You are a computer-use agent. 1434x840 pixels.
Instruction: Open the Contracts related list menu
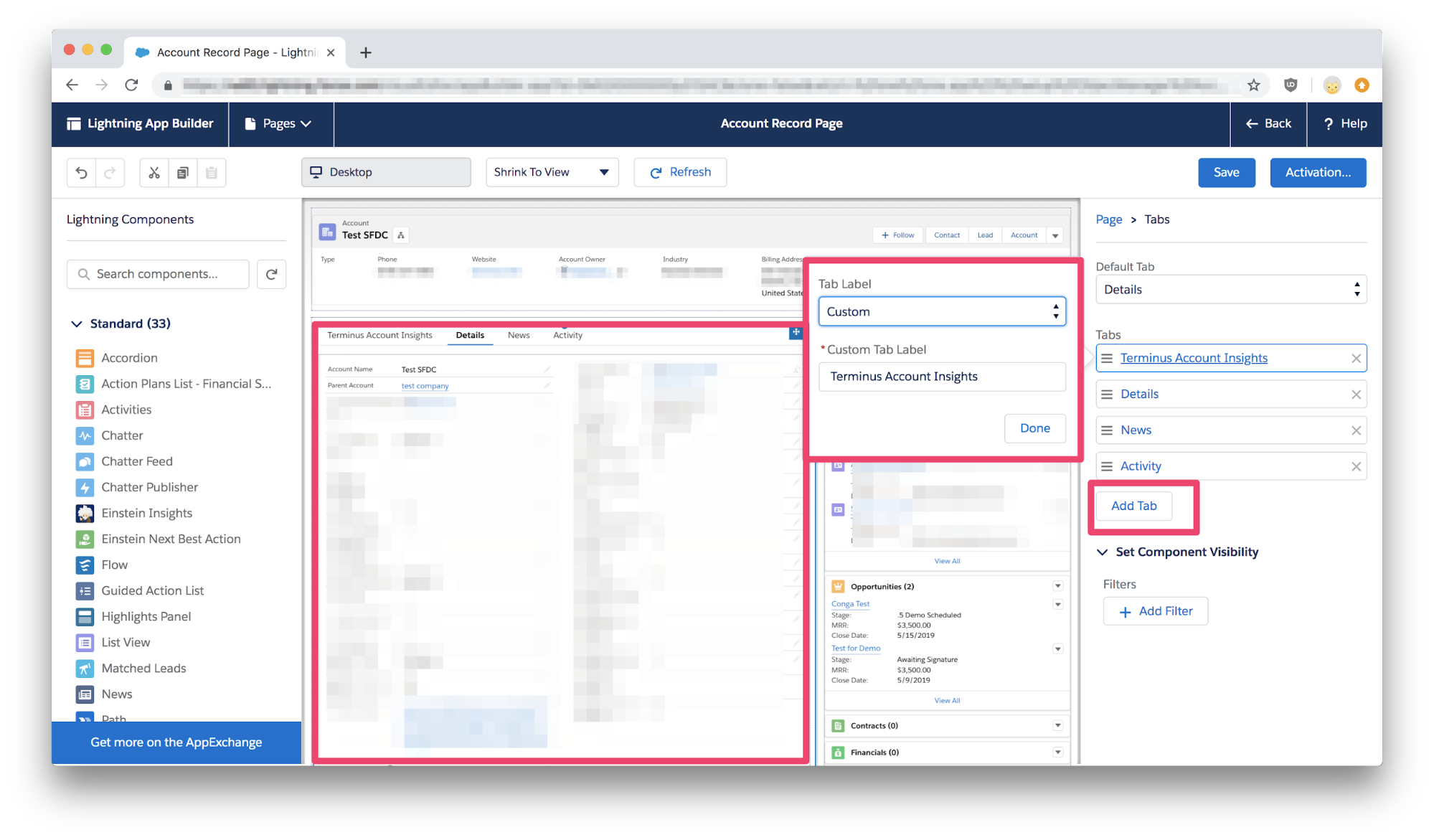point(1057,725)
